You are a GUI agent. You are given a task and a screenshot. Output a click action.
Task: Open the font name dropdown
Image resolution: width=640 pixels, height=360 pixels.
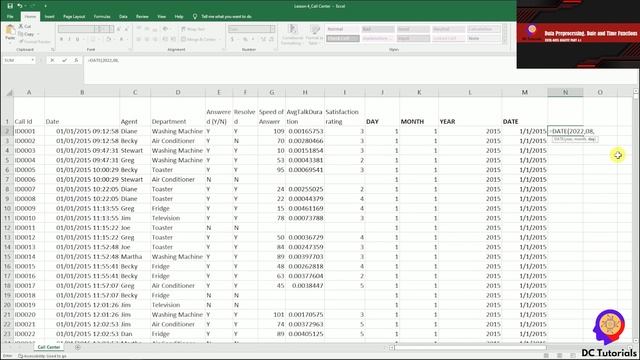[x=96, y=29]
